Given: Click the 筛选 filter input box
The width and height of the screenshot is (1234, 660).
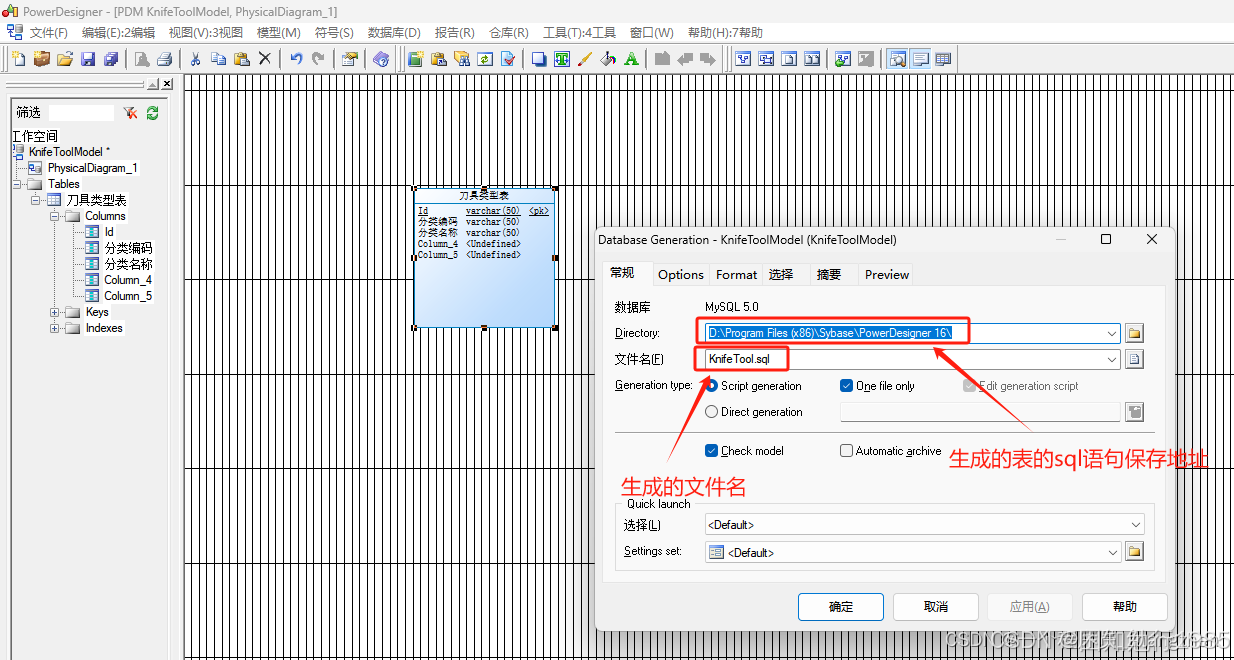Looking at the screenshot, I should (x=81, y=113).
